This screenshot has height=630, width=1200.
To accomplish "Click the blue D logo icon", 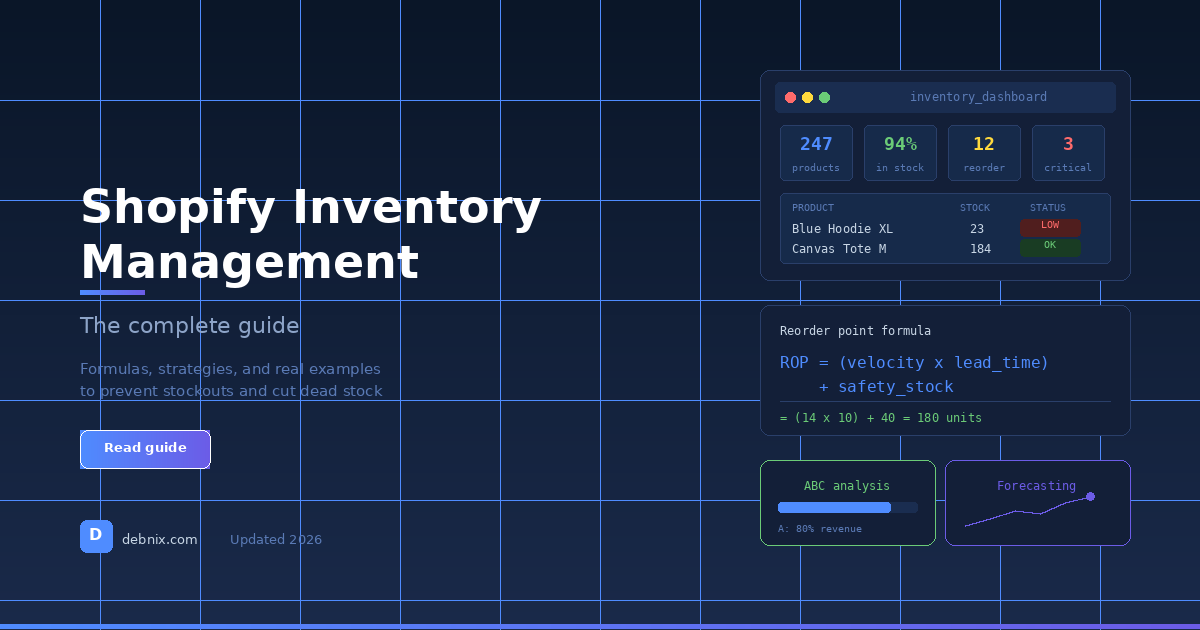I will coord(96,536).
